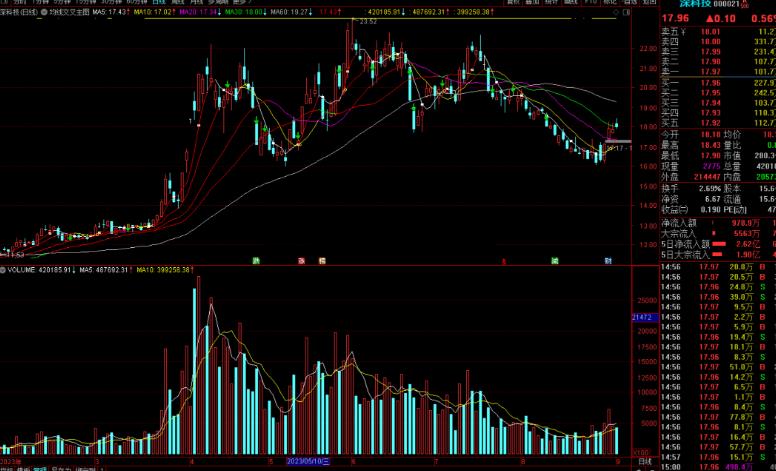
Task: Click the first green event marker below chart
Action: click(x=256, y=261)
